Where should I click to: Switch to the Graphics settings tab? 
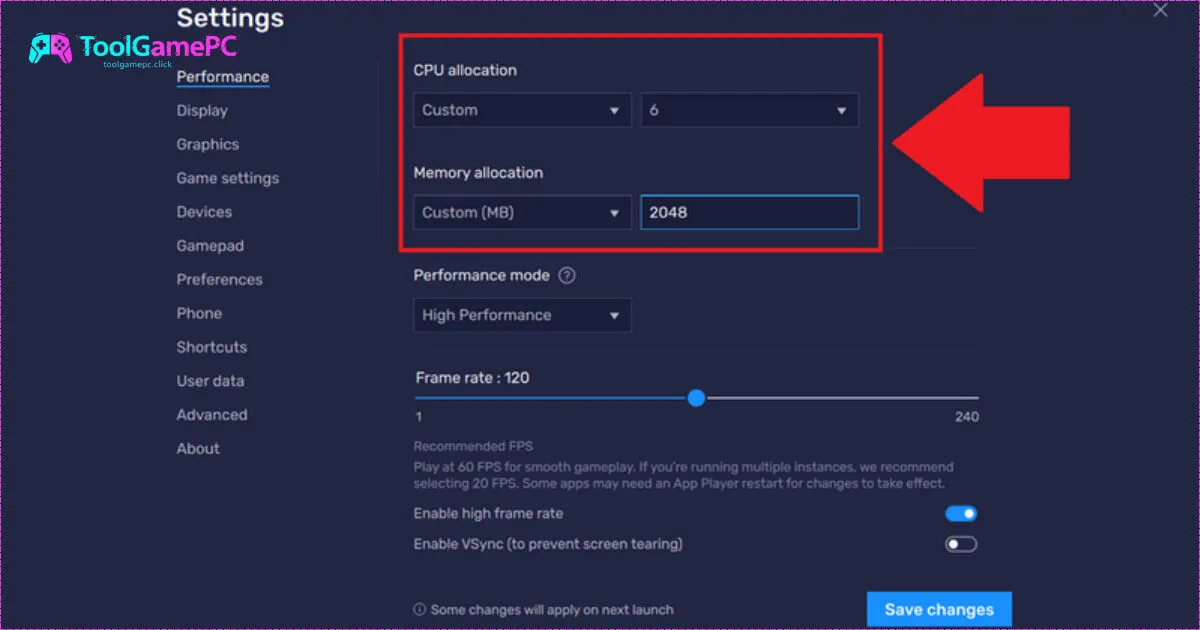coord(208,145)
